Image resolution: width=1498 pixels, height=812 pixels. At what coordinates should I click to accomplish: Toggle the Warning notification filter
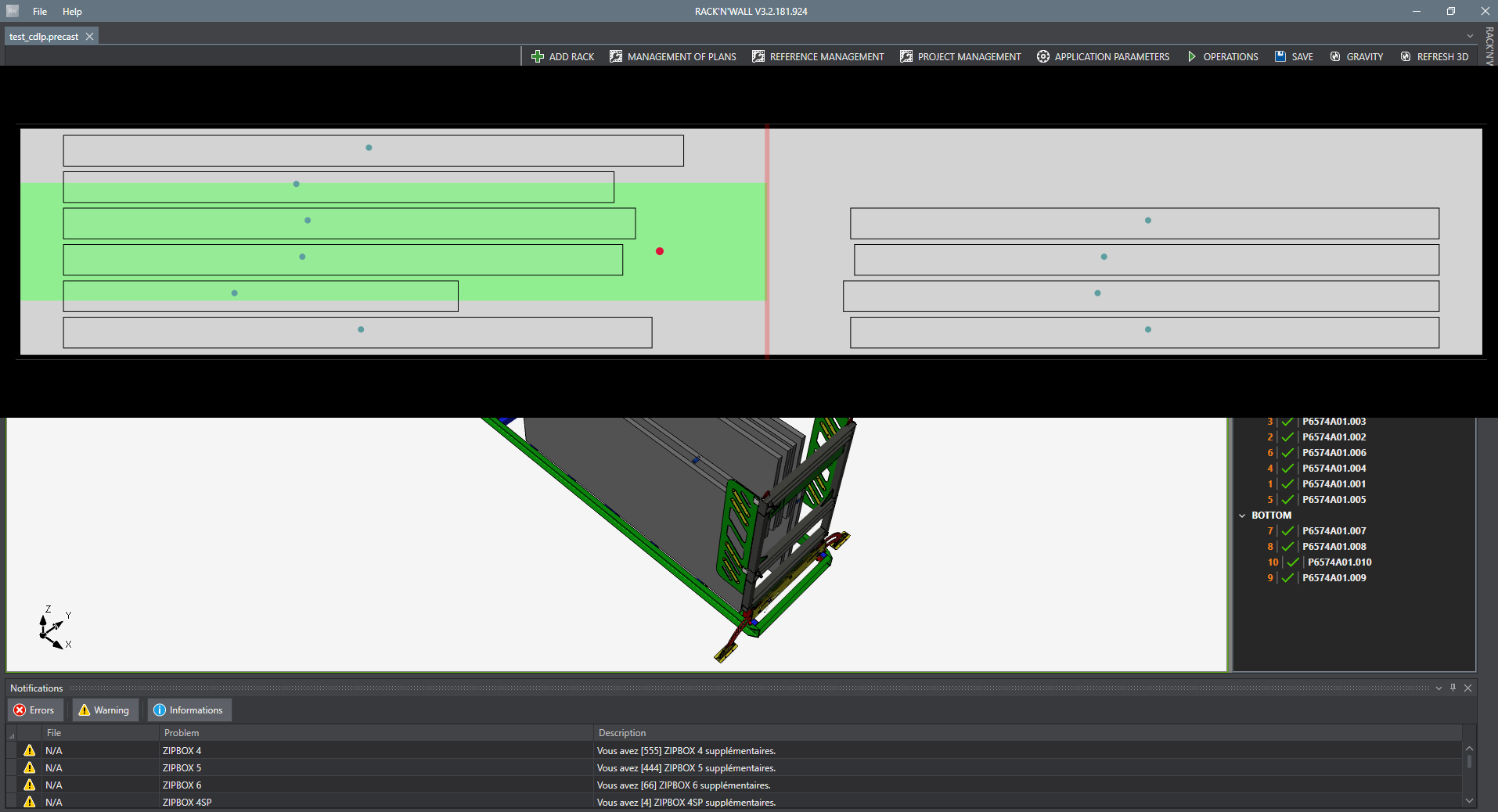[x=104, y=710]
